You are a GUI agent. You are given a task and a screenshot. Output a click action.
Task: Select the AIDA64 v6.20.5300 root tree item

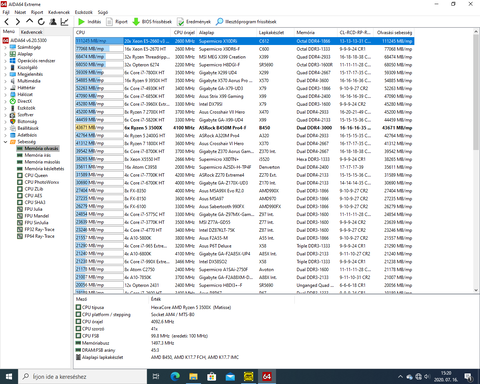point(25,40)
